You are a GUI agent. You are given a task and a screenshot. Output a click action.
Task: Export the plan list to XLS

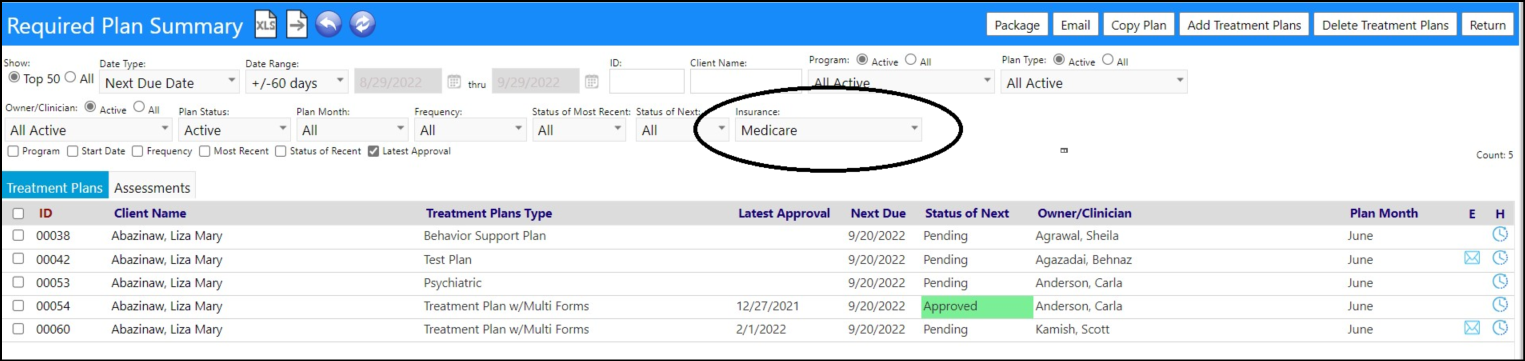265,25
